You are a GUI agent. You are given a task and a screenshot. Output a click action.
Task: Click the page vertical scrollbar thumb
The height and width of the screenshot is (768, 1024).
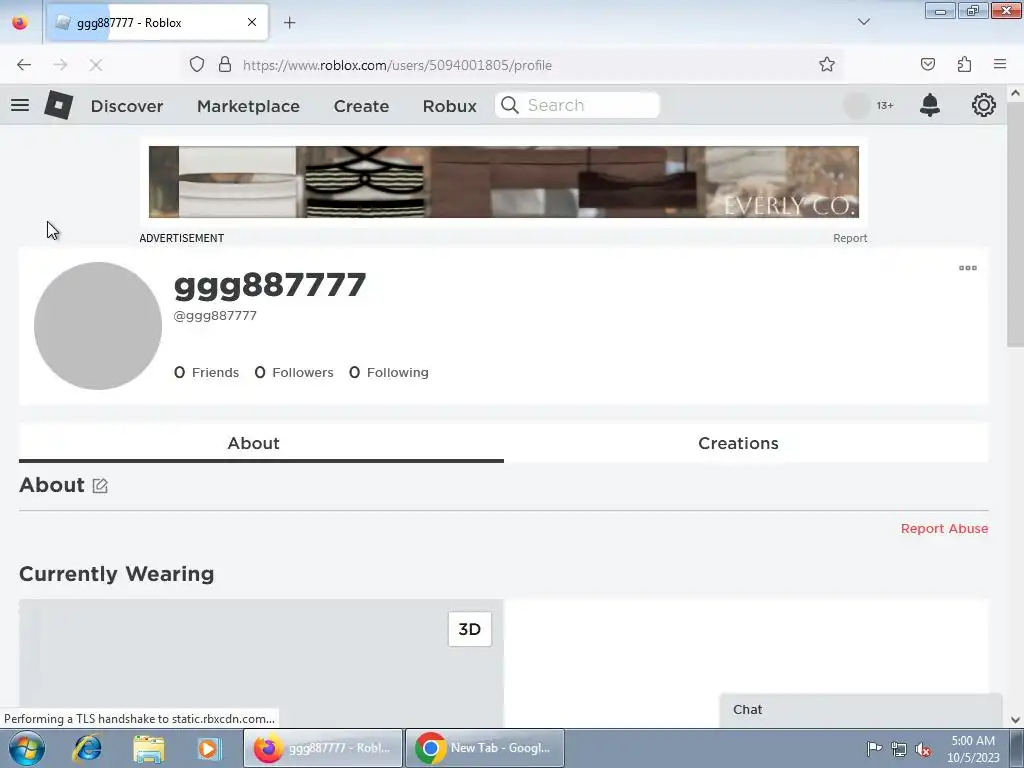[x=1015, y=225]
